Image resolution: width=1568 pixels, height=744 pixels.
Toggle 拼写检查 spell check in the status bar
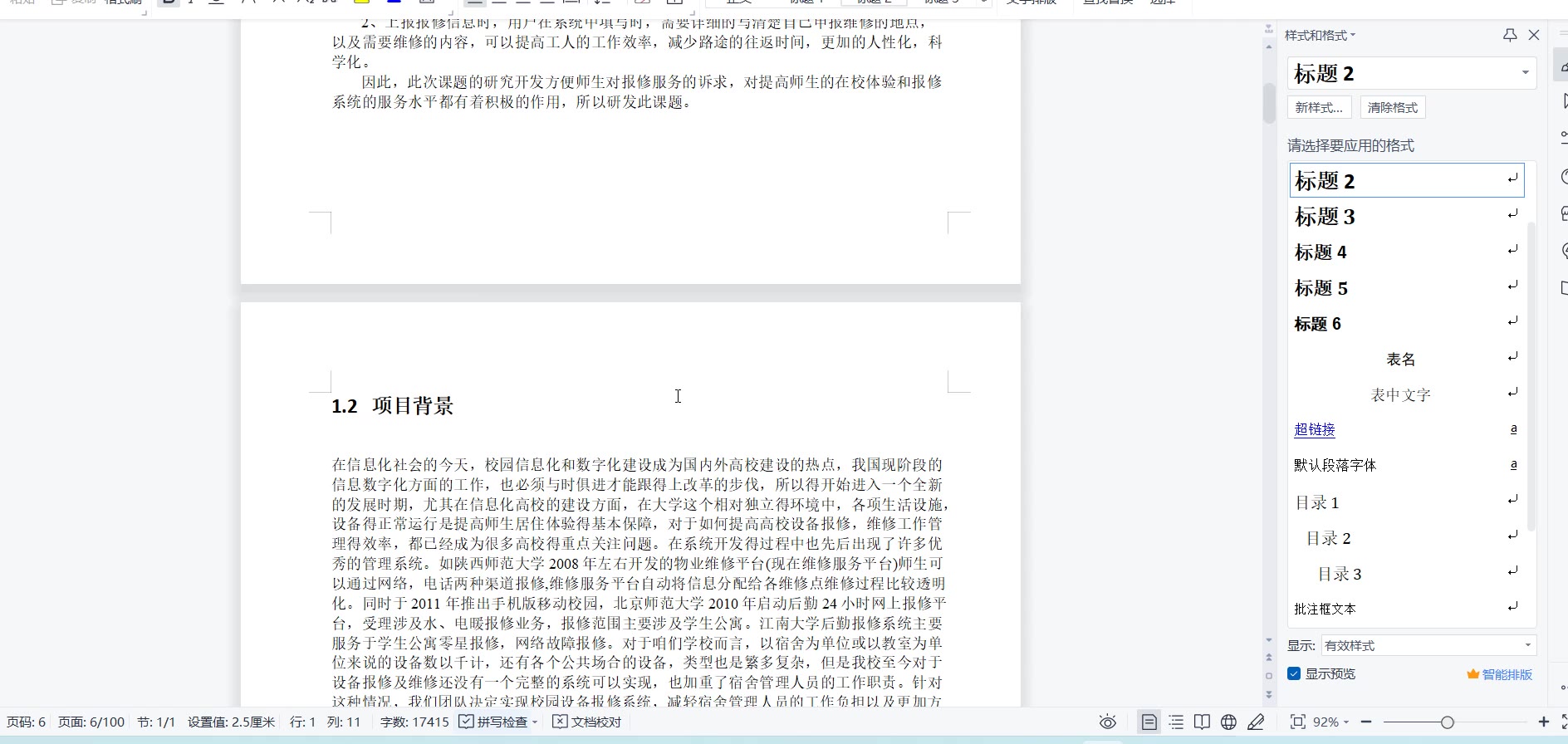pos(492,722)
